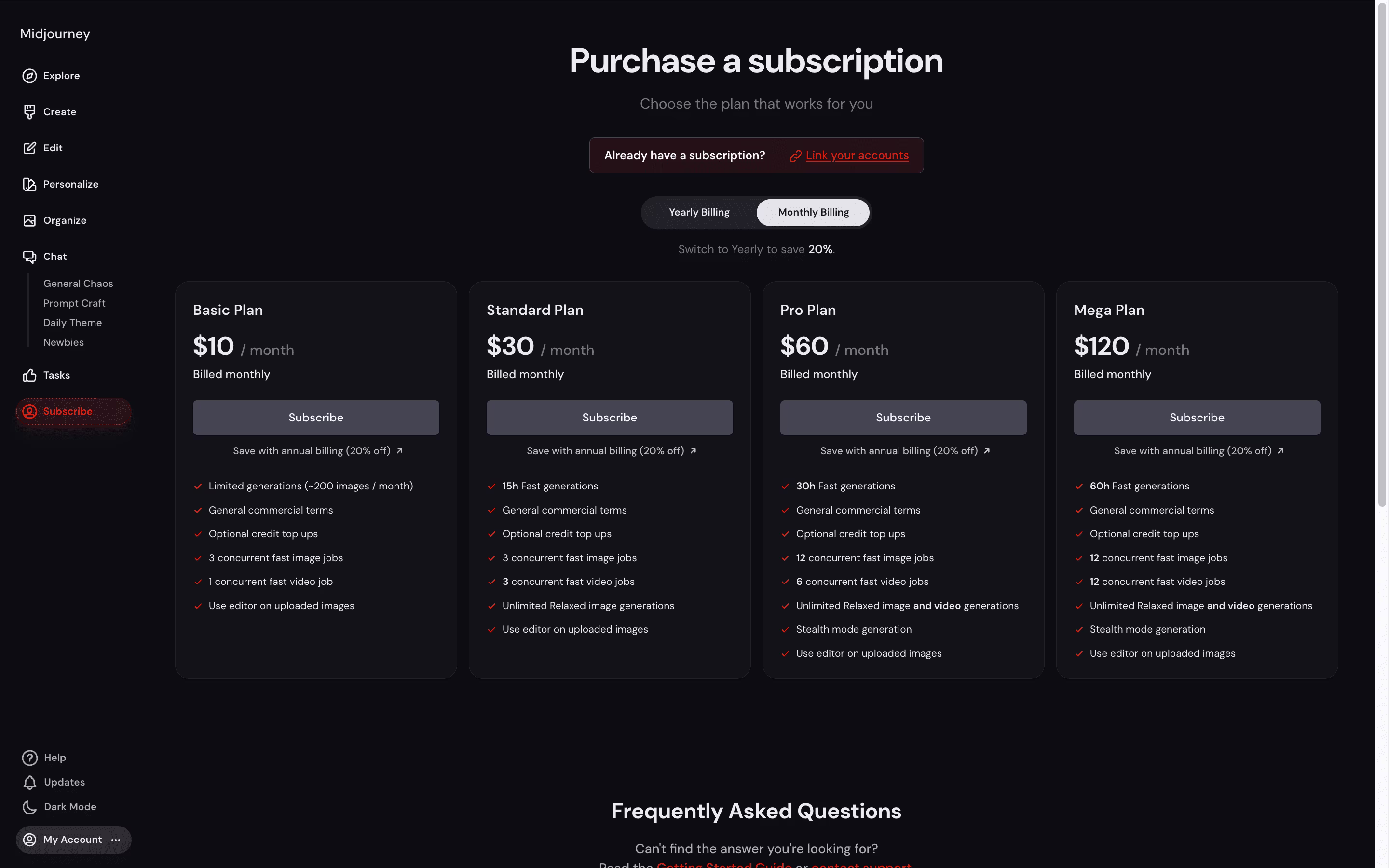The image size is (1389, 868).
Task: Open the General Chaos chat room
Action: coord(78,284)
